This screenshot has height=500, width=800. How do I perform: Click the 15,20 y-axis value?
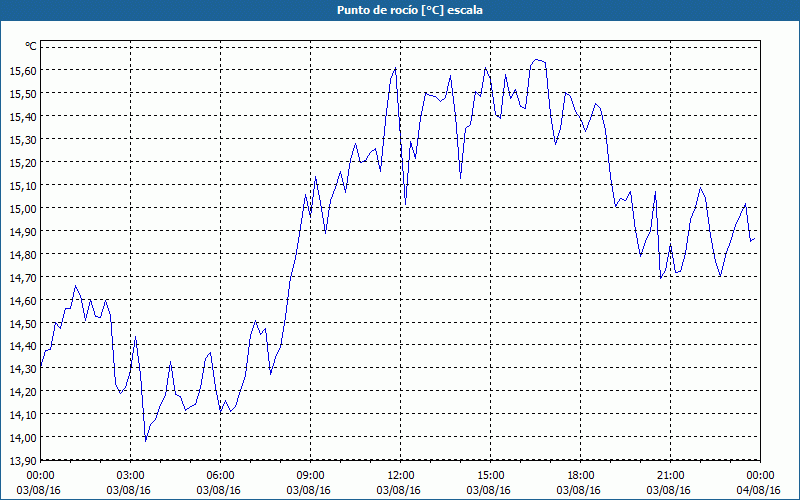tap(23, 162)
